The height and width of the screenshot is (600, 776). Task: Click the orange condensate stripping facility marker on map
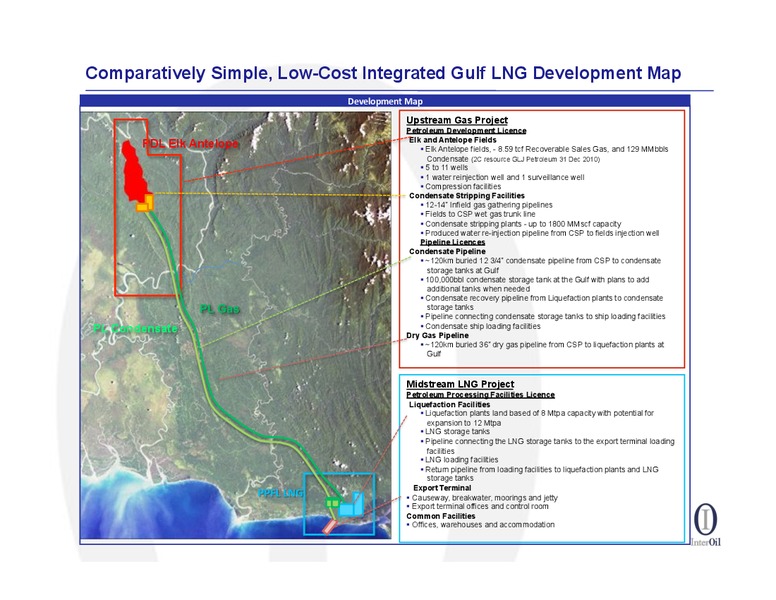pos(146,203)
